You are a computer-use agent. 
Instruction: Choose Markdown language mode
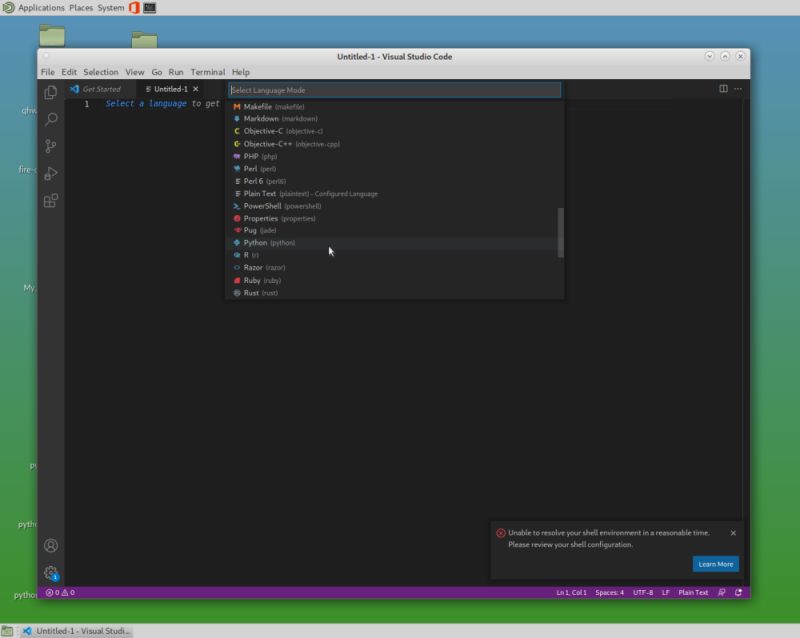click(x=394, y=119)
